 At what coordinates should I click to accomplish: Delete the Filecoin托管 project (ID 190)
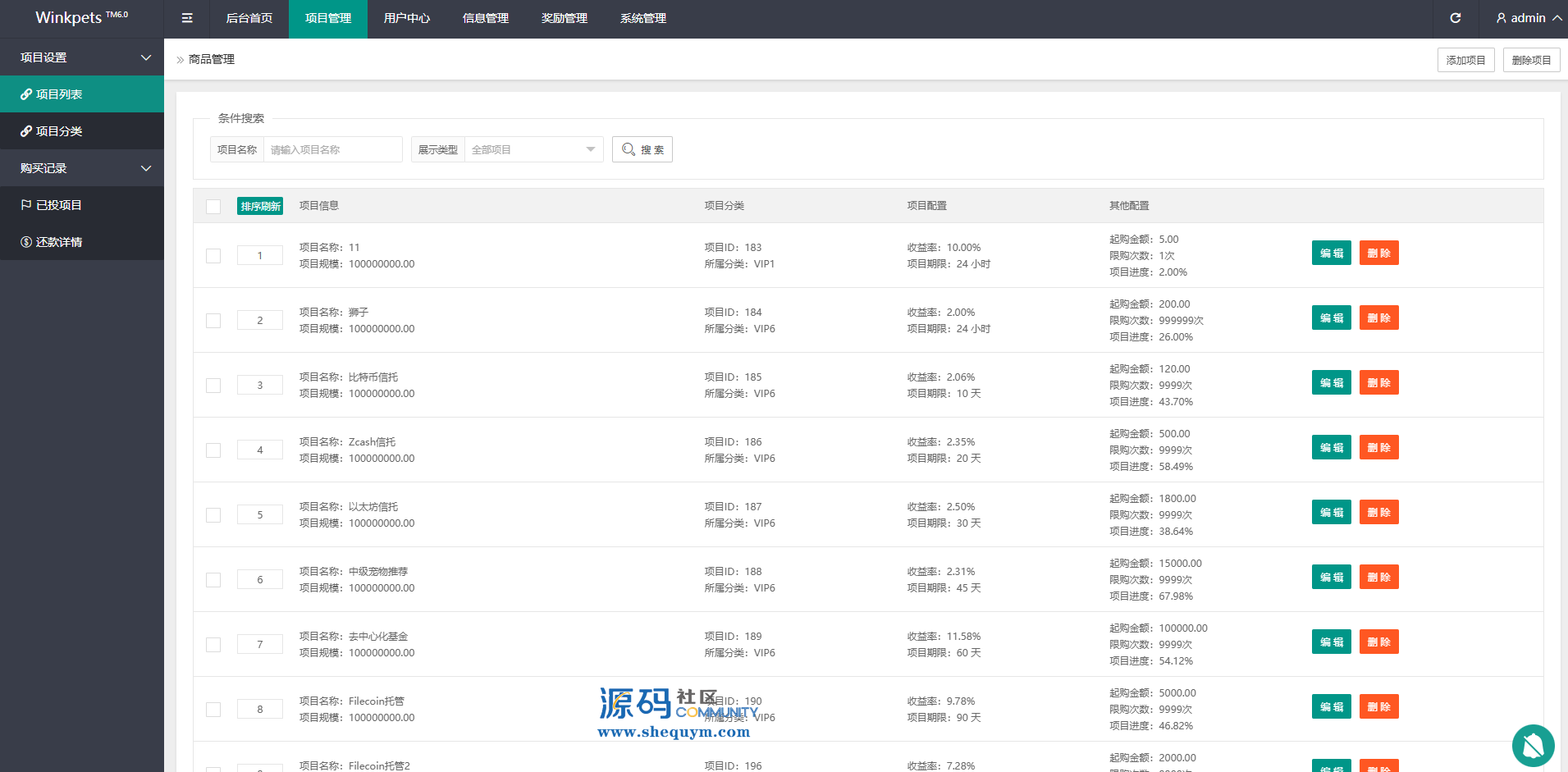pyautogui.click(x=1378, y=706)
